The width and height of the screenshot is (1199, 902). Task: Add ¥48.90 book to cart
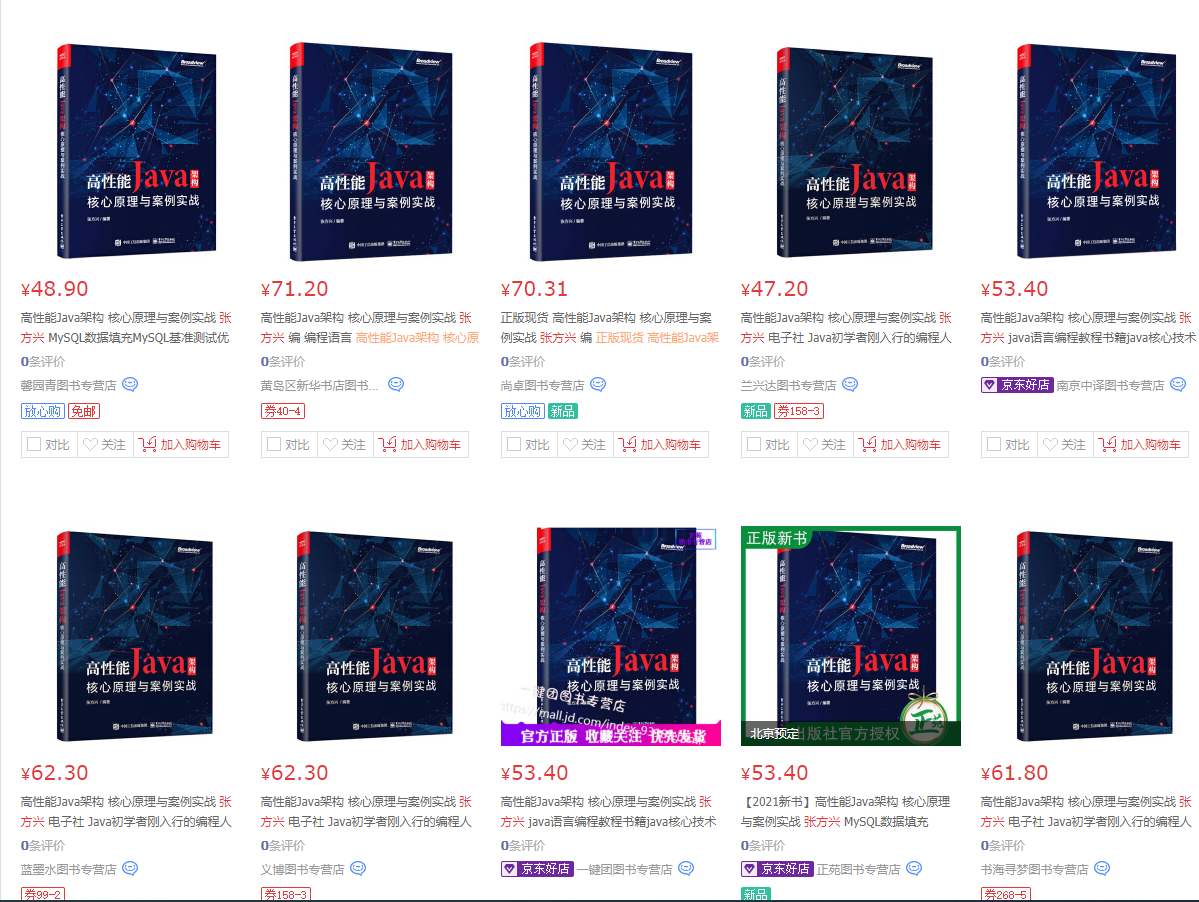click(180, 444)
